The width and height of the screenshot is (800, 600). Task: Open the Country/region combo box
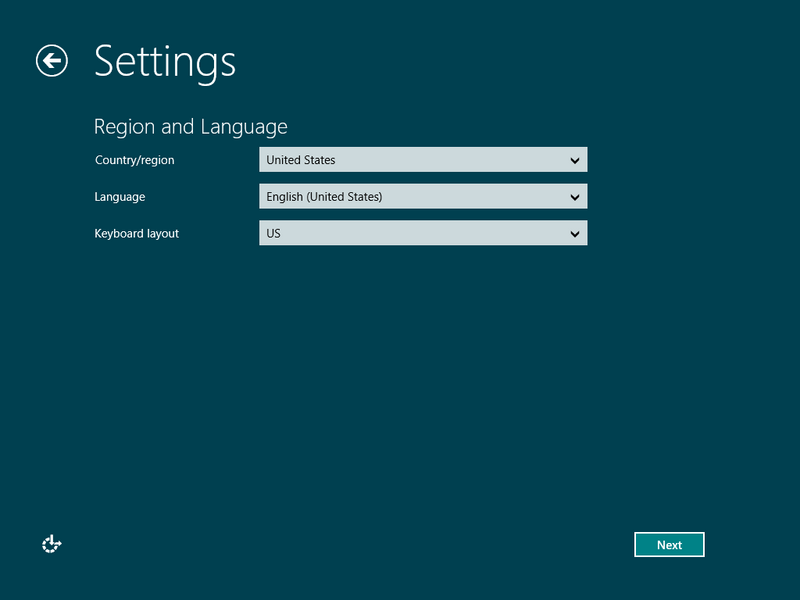click(422, 160)
